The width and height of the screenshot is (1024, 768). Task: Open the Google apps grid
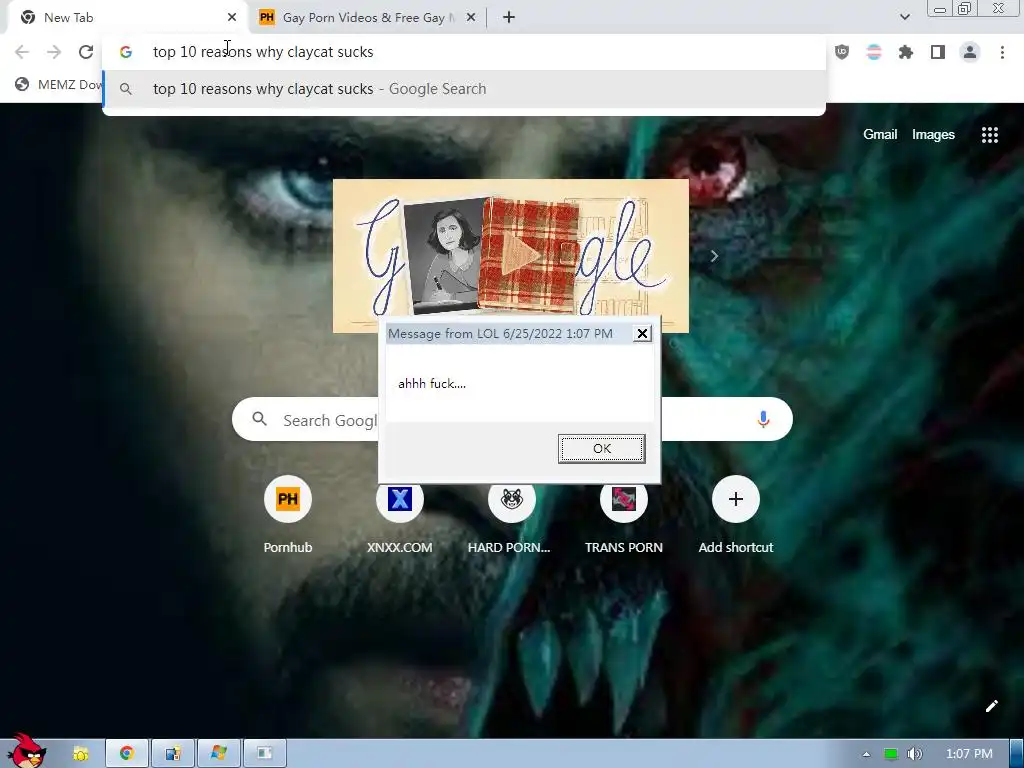(990, 135)
